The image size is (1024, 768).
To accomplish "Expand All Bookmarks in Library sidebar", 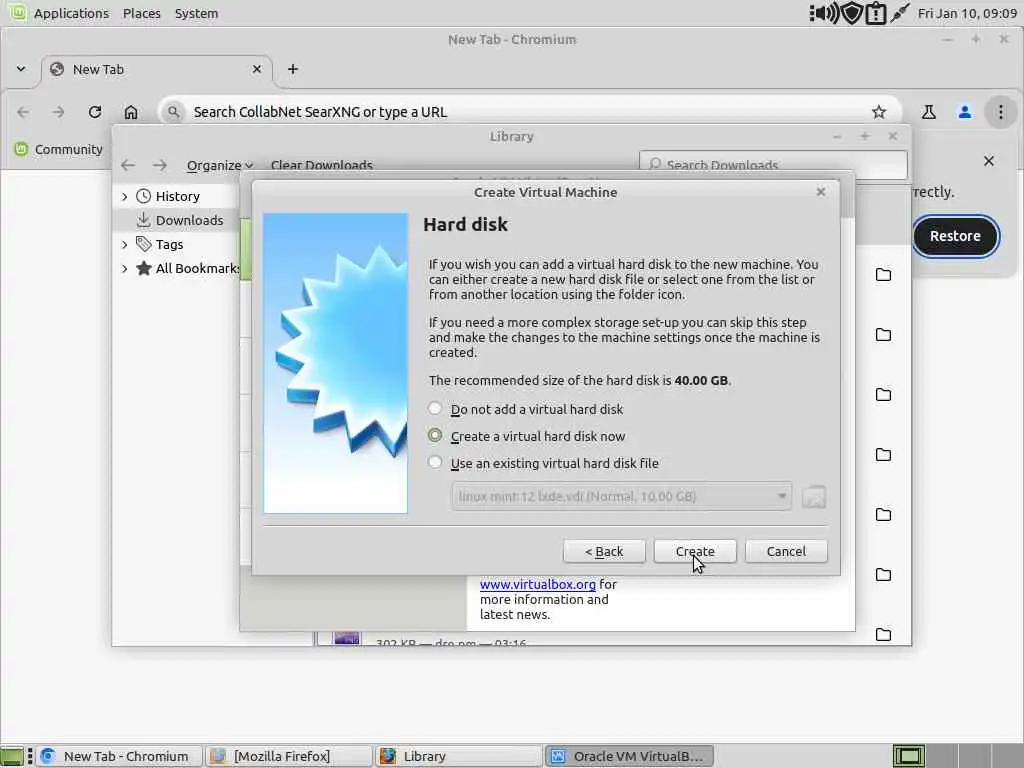I will point(124,268).
